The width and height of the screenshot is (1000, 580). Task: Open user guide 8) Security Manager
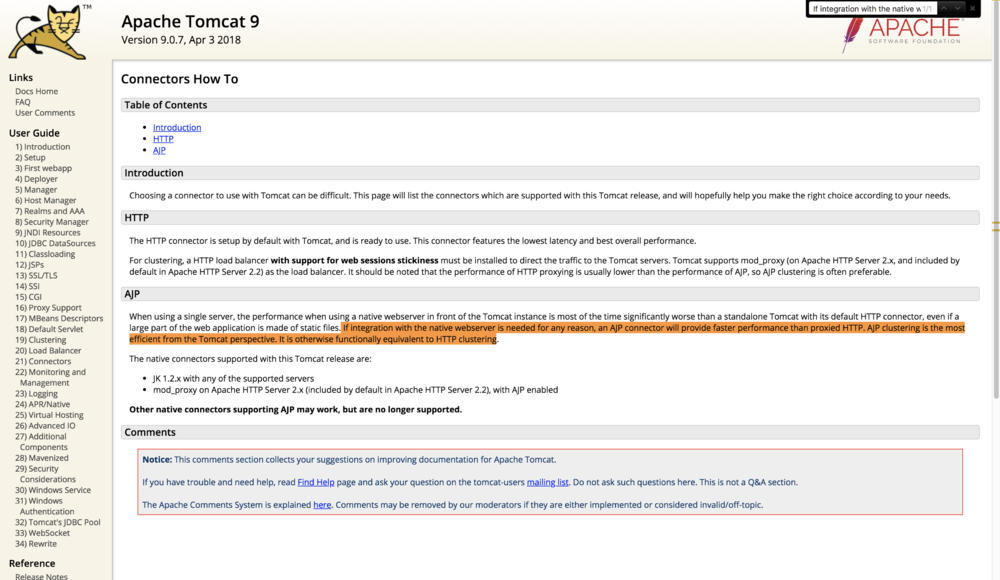(x=52, y=222)
